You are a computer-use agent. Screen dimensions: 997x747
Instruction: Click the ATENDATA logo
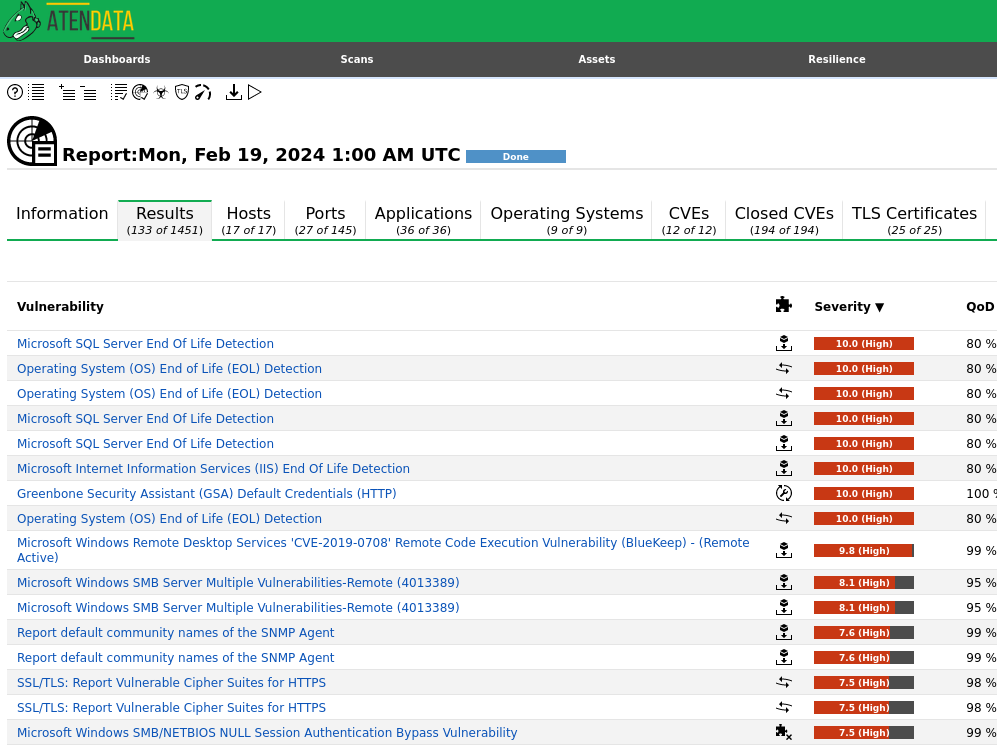click(67, 19)
